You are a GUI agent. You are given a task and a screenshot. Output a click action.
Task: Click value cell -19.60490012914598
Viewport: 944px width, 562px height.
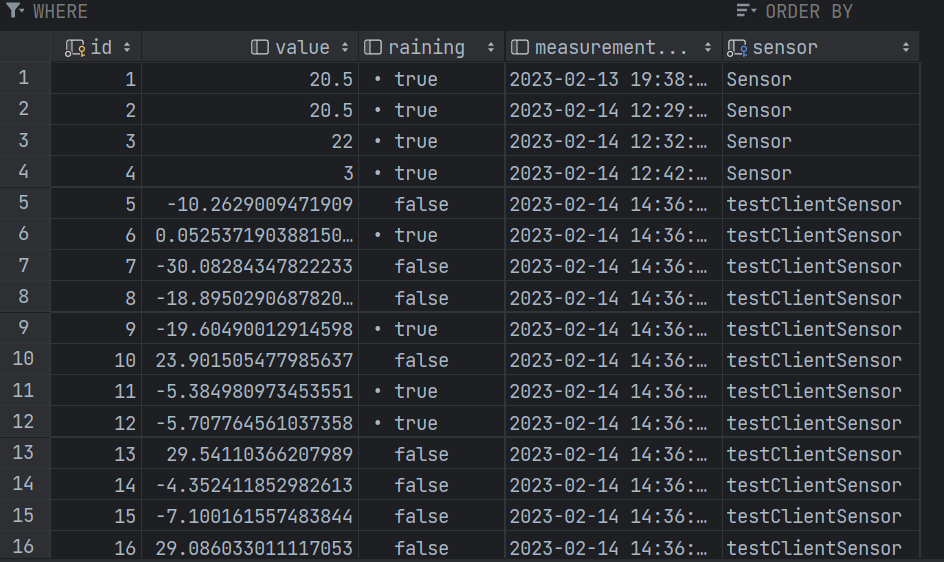pyautogui.click(x=250, y=329)
